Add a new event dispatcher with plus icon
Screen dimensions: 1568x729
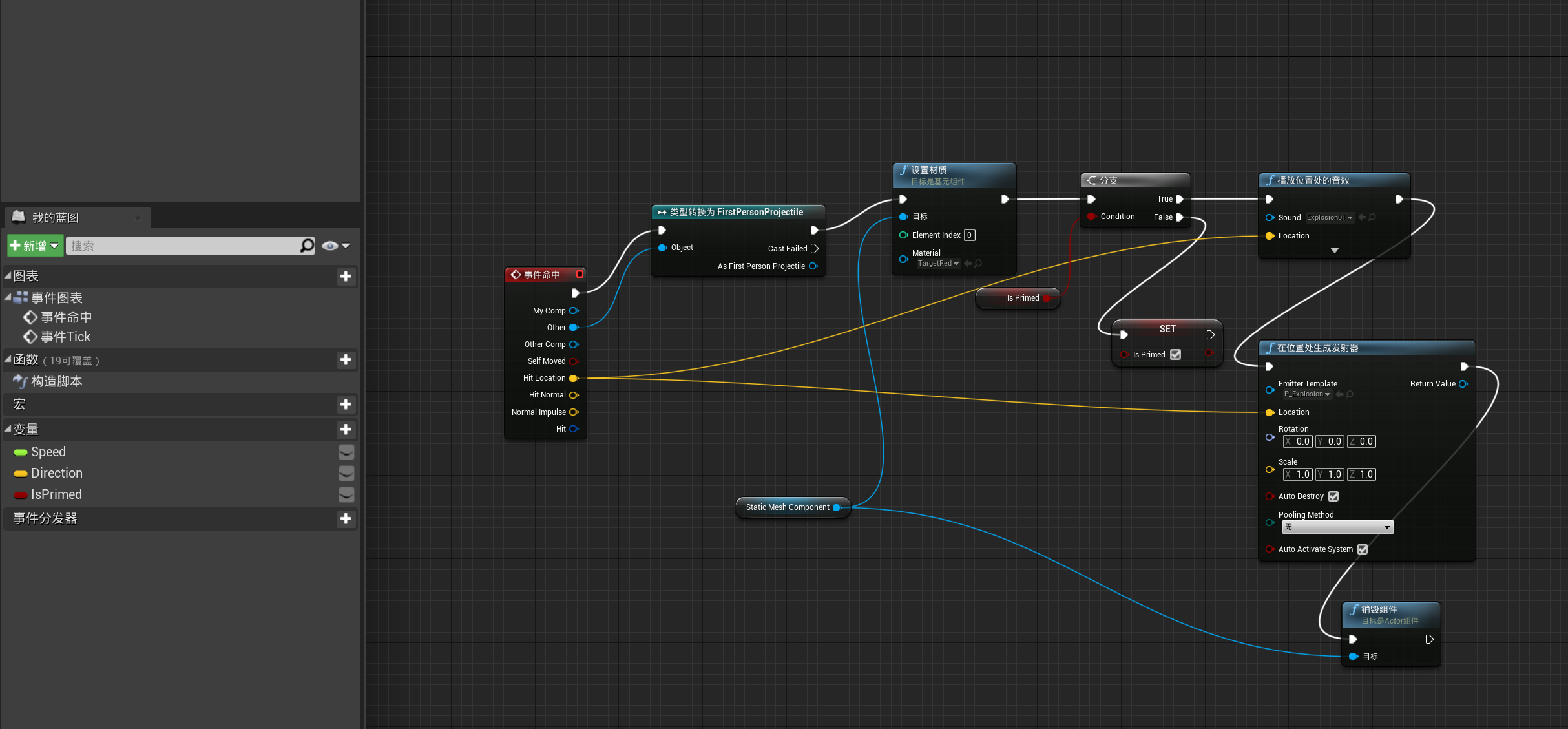tap(346, 519)
